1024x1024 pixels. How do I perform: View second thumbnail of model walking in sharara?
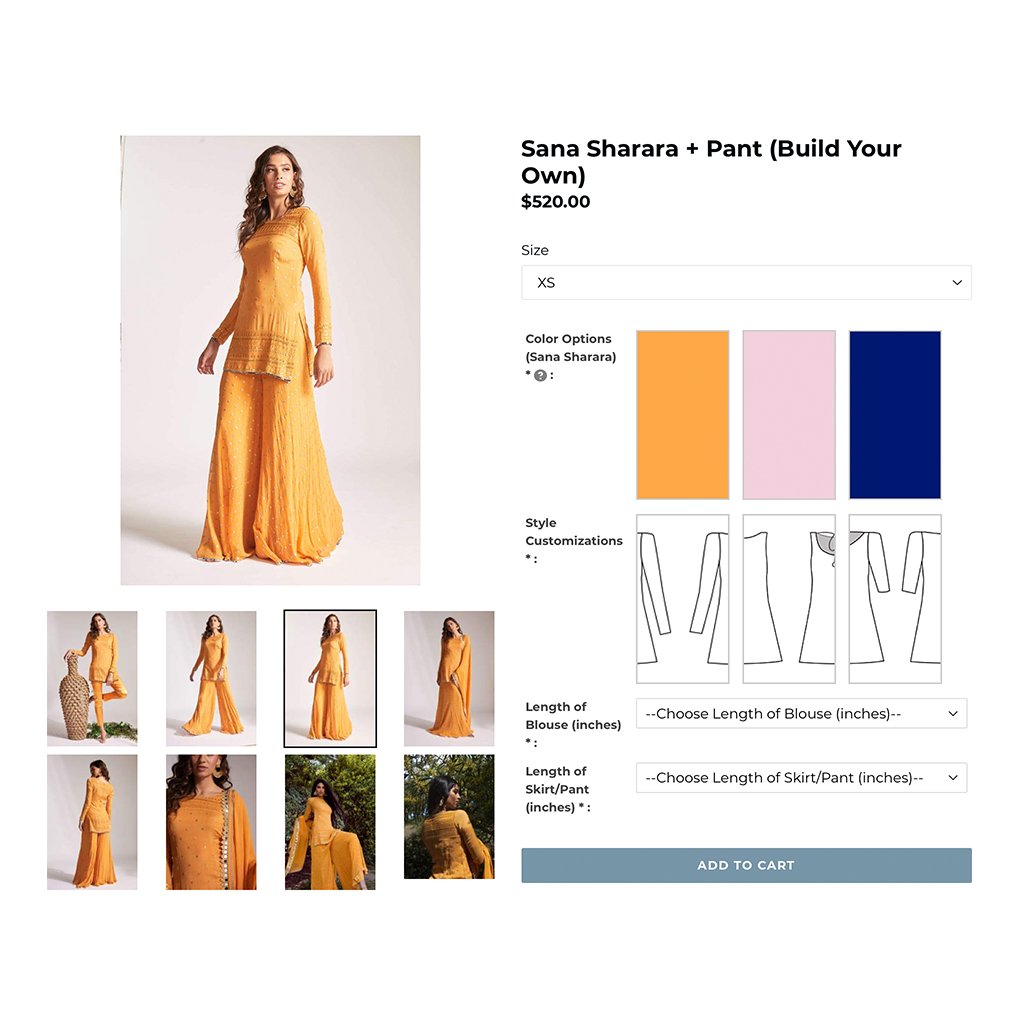point(211,679)
